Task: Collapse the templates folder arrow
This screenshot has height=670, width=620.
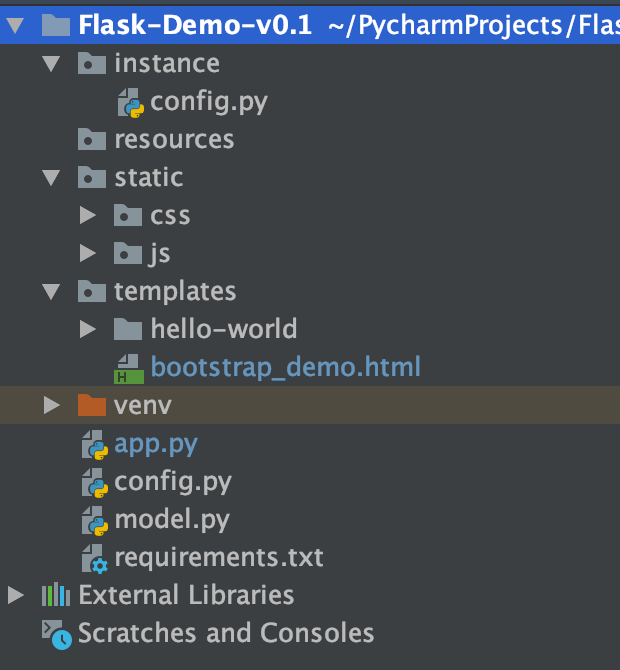Action: coord(52,292)
